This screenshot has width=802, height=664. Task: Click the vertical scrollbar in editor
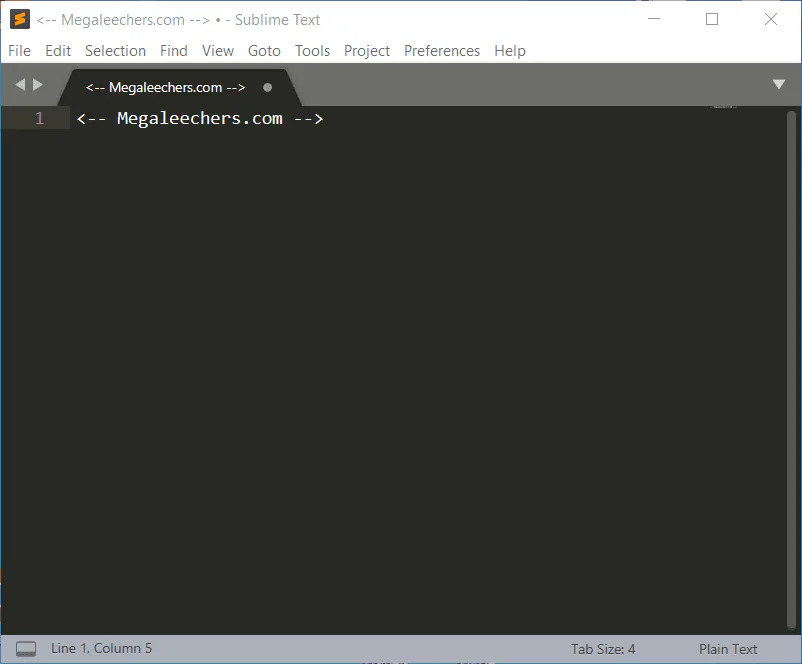tap(791, 370)
